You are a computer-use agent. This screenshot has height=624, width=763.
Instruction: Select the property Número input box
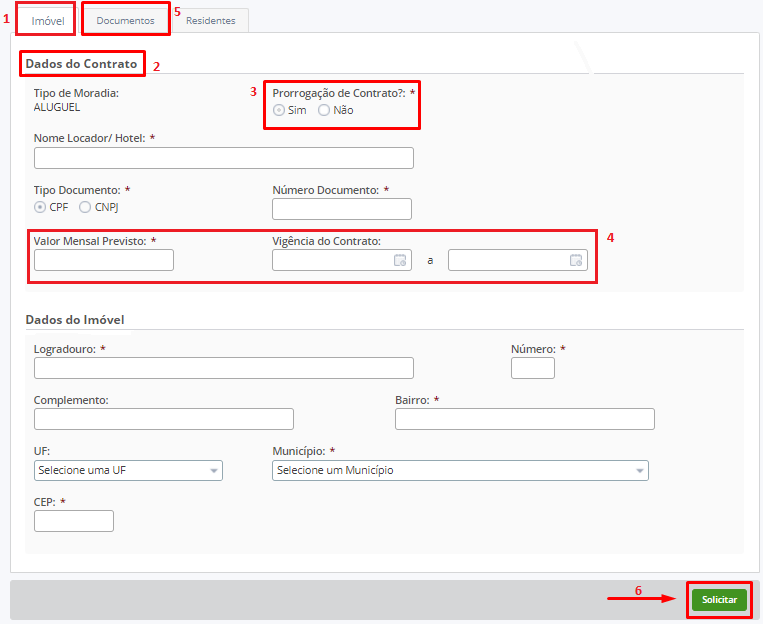tap(532, 368)
